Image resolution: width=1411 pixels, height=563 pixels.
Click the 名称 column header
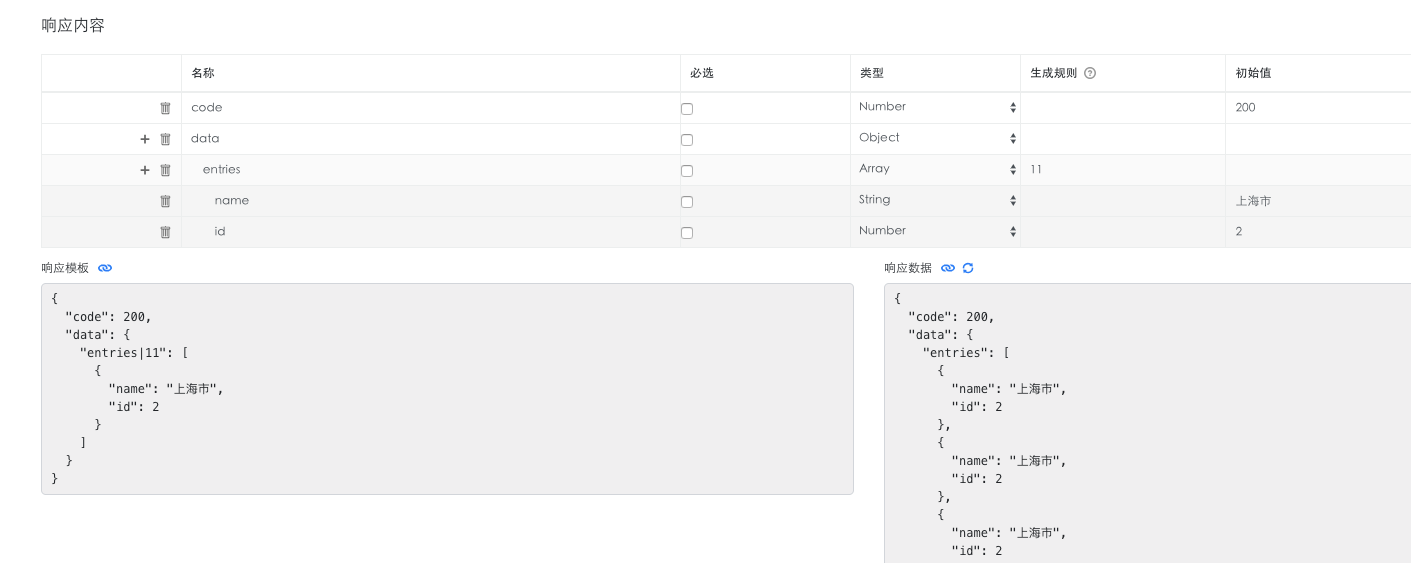point(203,73)
